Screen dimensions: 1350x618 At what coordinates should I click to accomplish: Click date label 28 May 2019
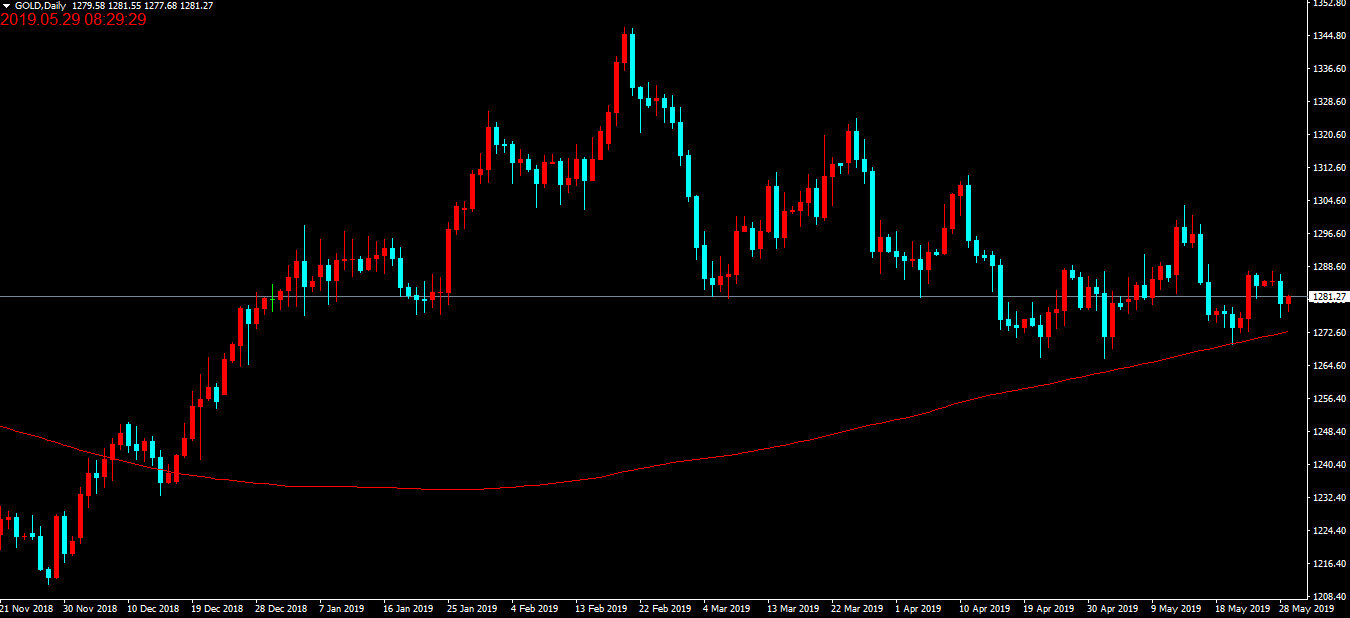click(1306, 608)
